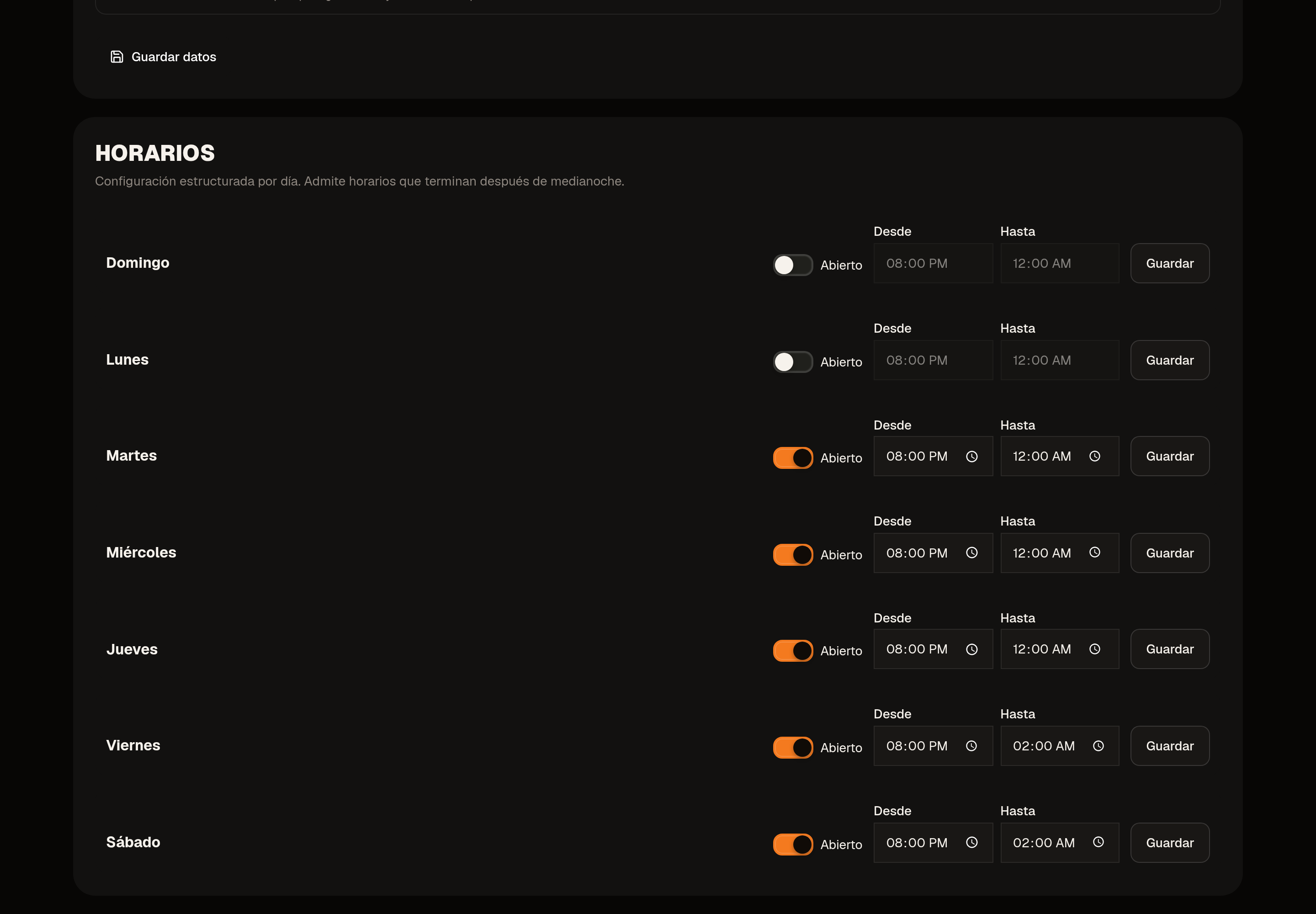
Task: Click the save icon beside Guardar datos
Action: [117, 57]
